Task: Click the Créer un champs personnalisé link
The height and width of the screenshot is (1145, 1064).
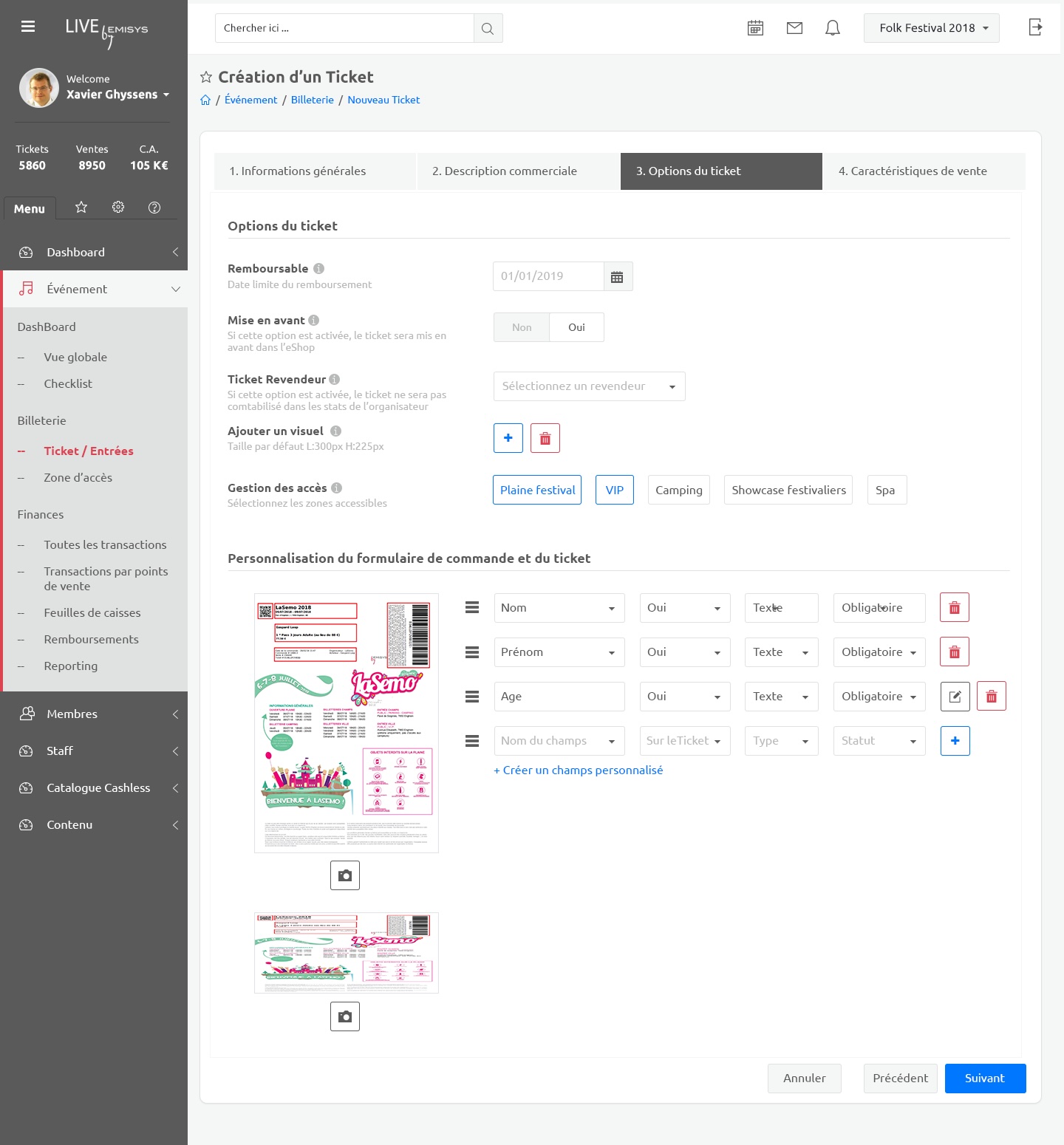Action: click(578, 770)
